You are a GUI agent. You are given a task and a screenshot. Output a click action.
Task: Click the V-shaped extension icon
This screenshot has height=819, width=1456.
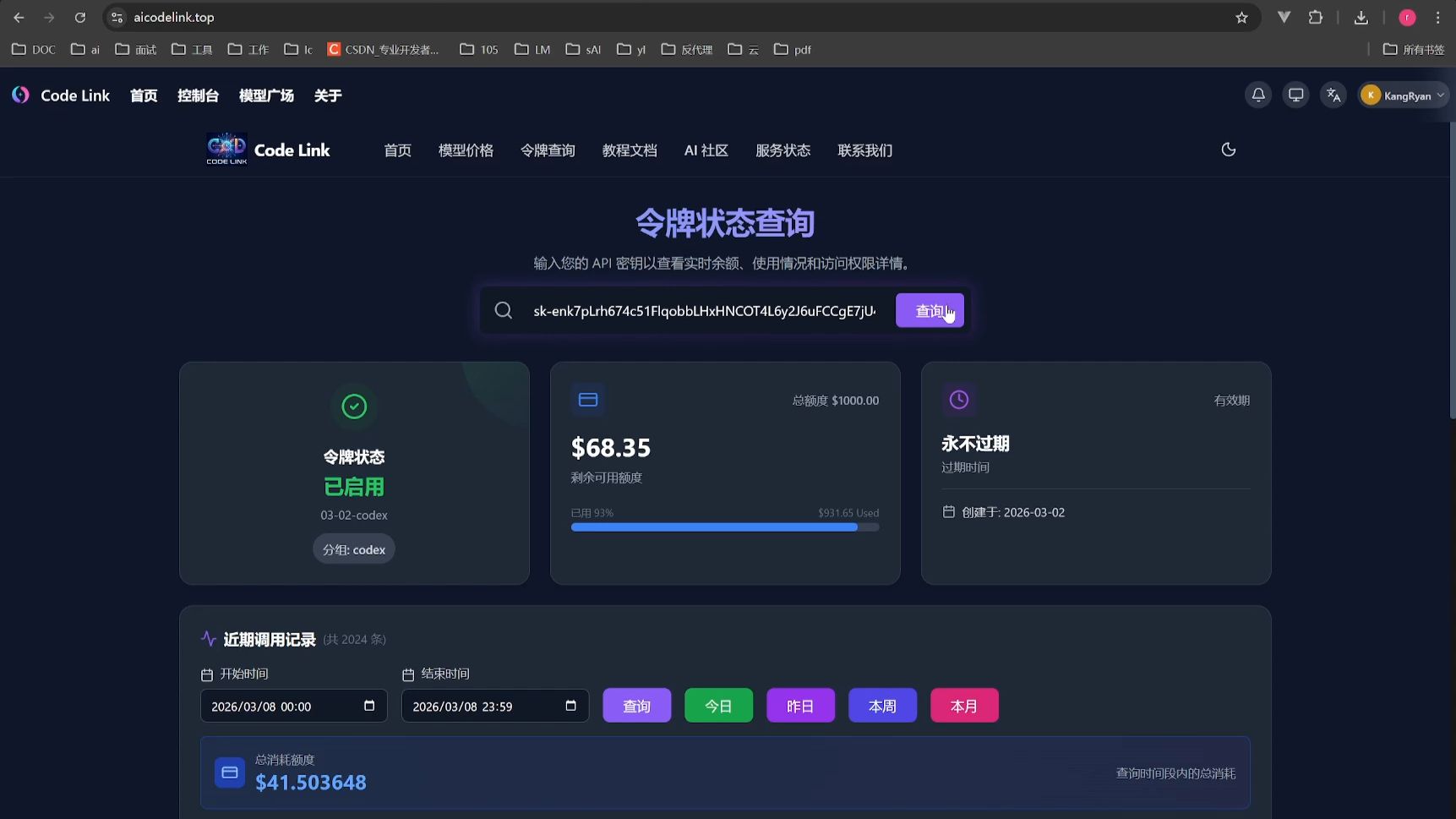point(1284,17)
